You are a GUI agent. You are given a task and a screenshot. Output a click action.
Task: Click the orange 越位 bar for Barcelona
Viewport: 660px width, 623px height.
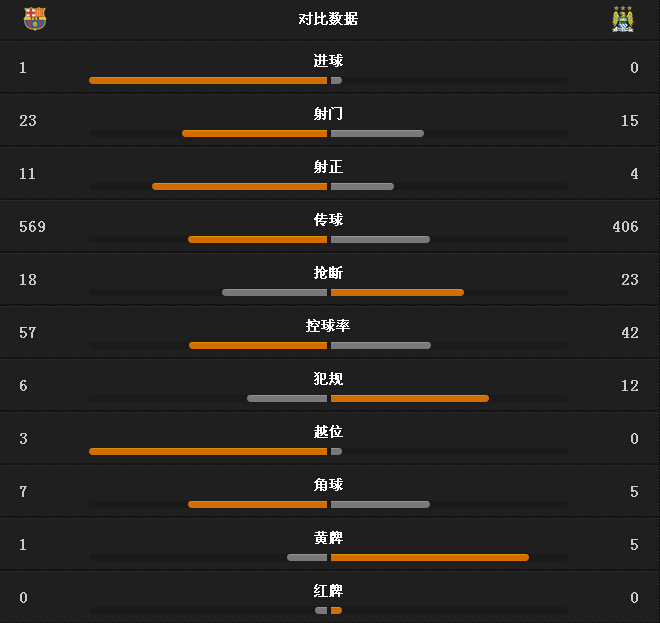coord(208,451)
